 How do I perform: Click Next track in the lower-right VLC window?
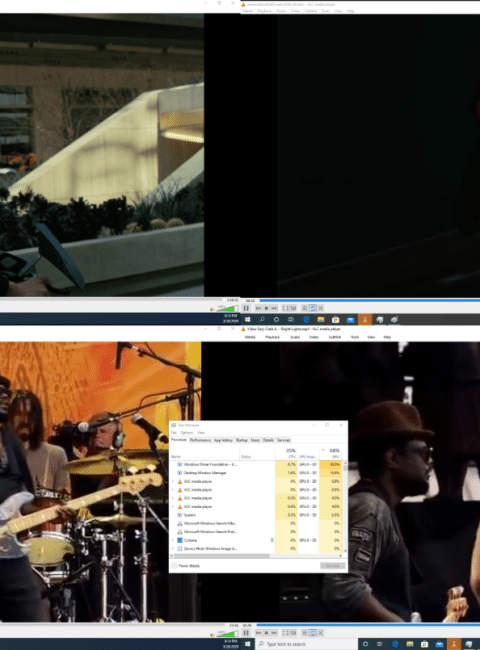274,633
